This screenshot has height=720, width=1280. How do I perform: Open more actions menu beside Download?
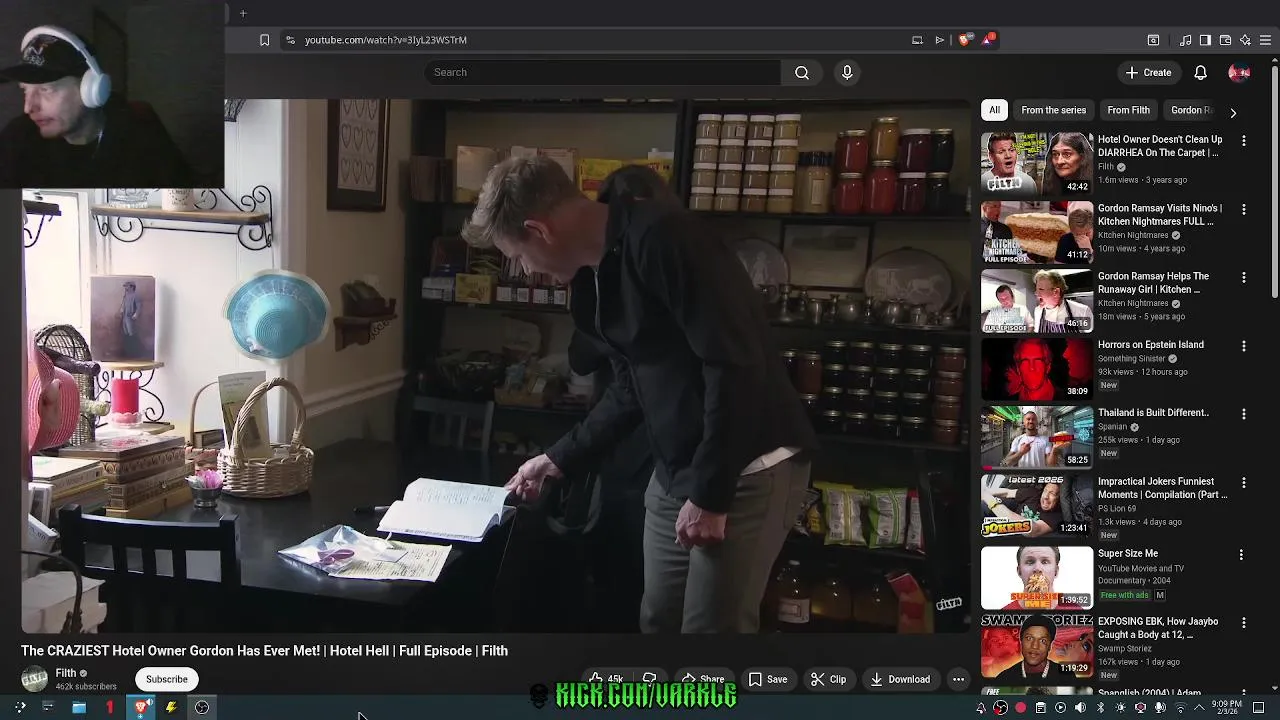[958, 679]
